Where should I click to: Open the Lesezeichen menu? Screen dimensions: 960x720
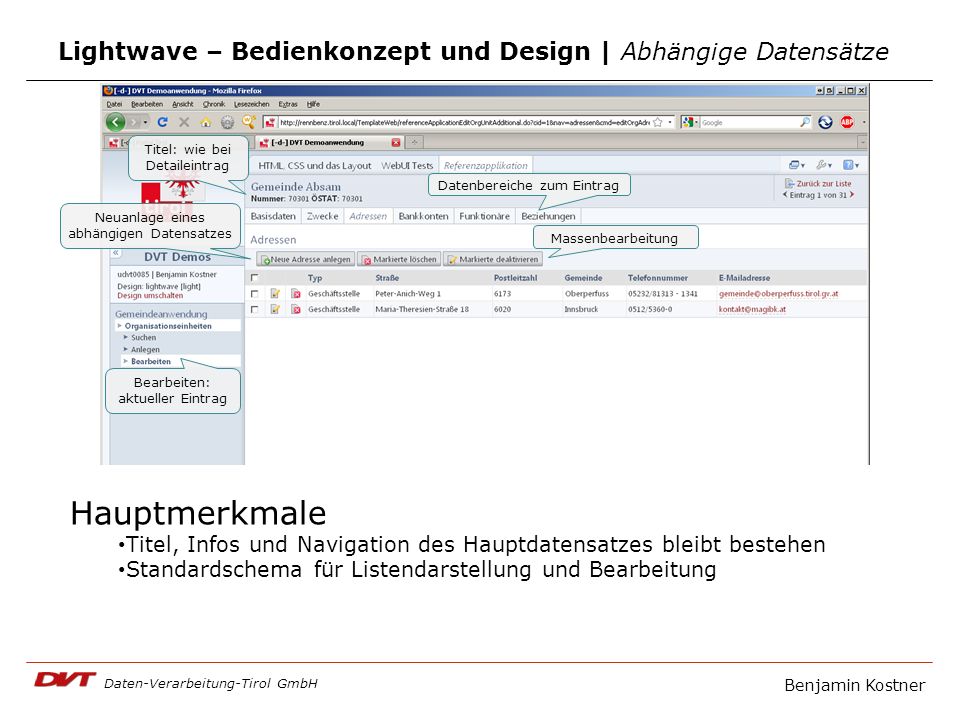(x=252, y=104)
